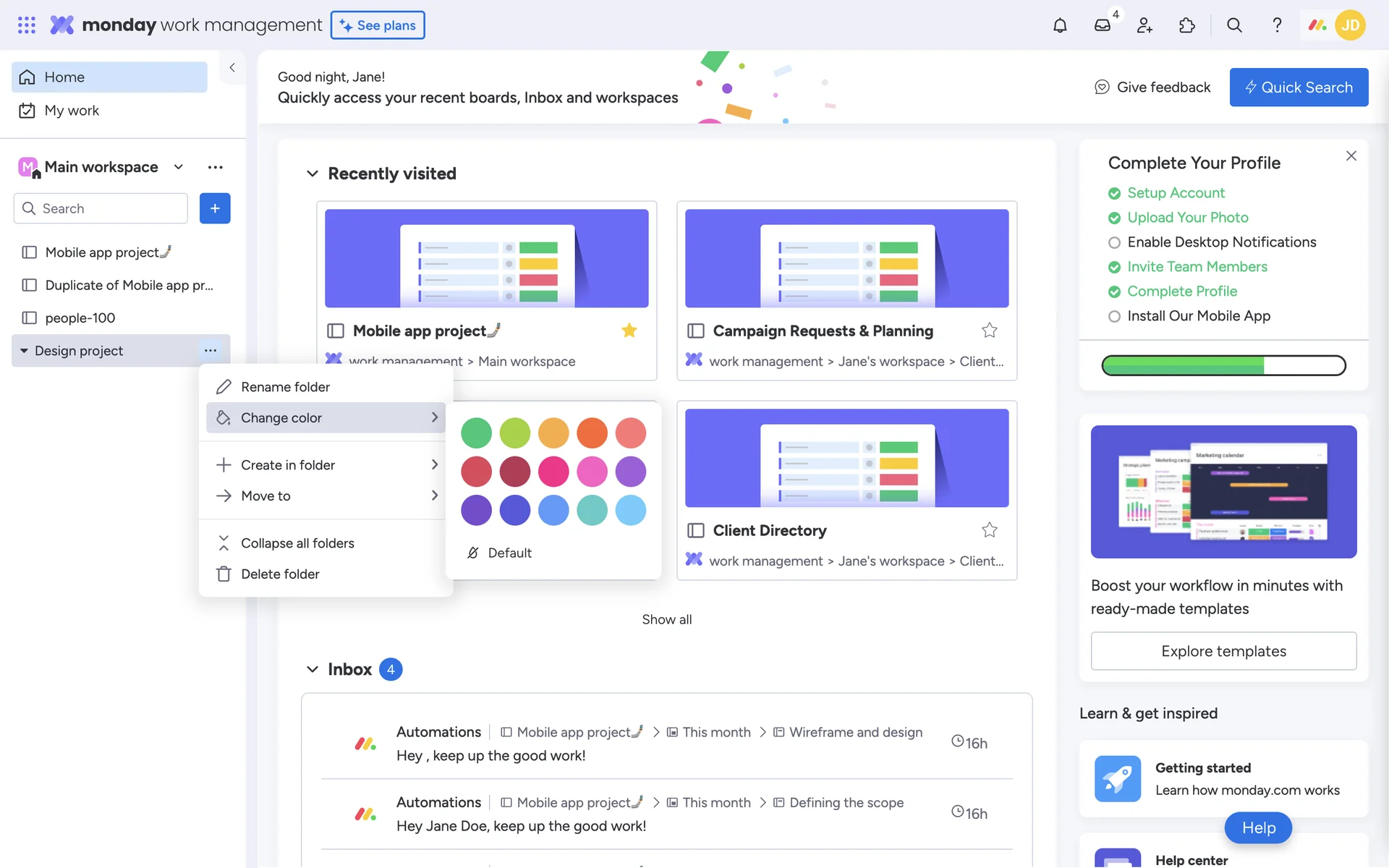Star the Campaign Requests & Planning board
Image resolution: width=1389 pixels, height=868 pixels.
pyautogui.click(x=989, y=331)
